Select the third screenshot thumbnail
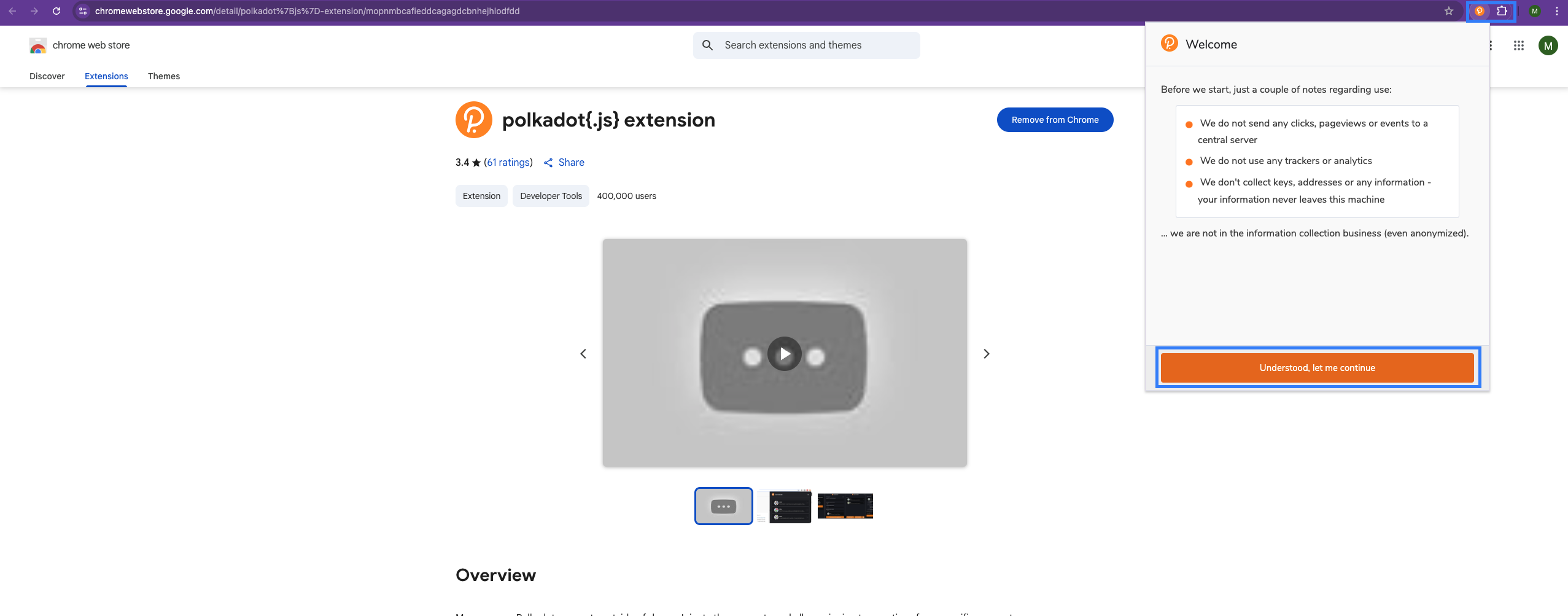The width and height of the screenshot is (1568, 616). tap(845, 506)
